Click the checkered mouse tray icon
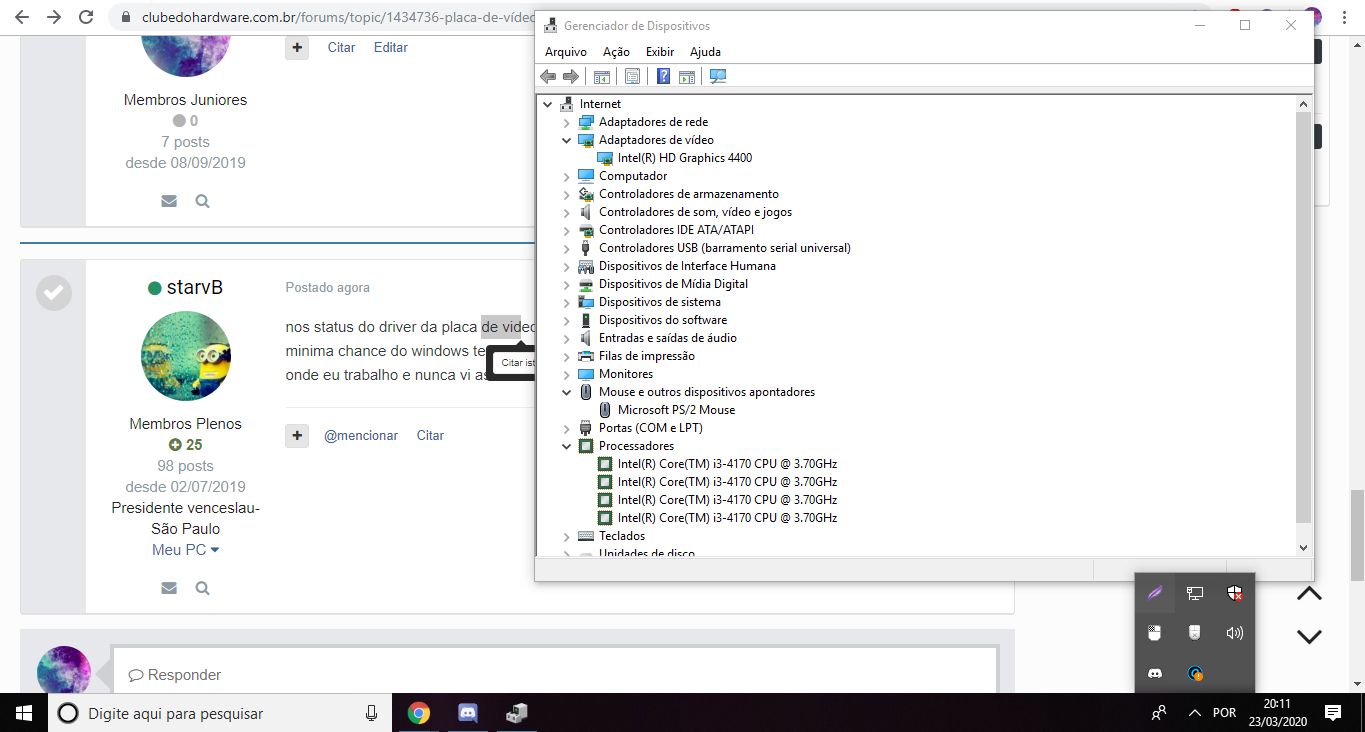The width and height of the screenshot is (1365, 732). (x=1154, y=633)
